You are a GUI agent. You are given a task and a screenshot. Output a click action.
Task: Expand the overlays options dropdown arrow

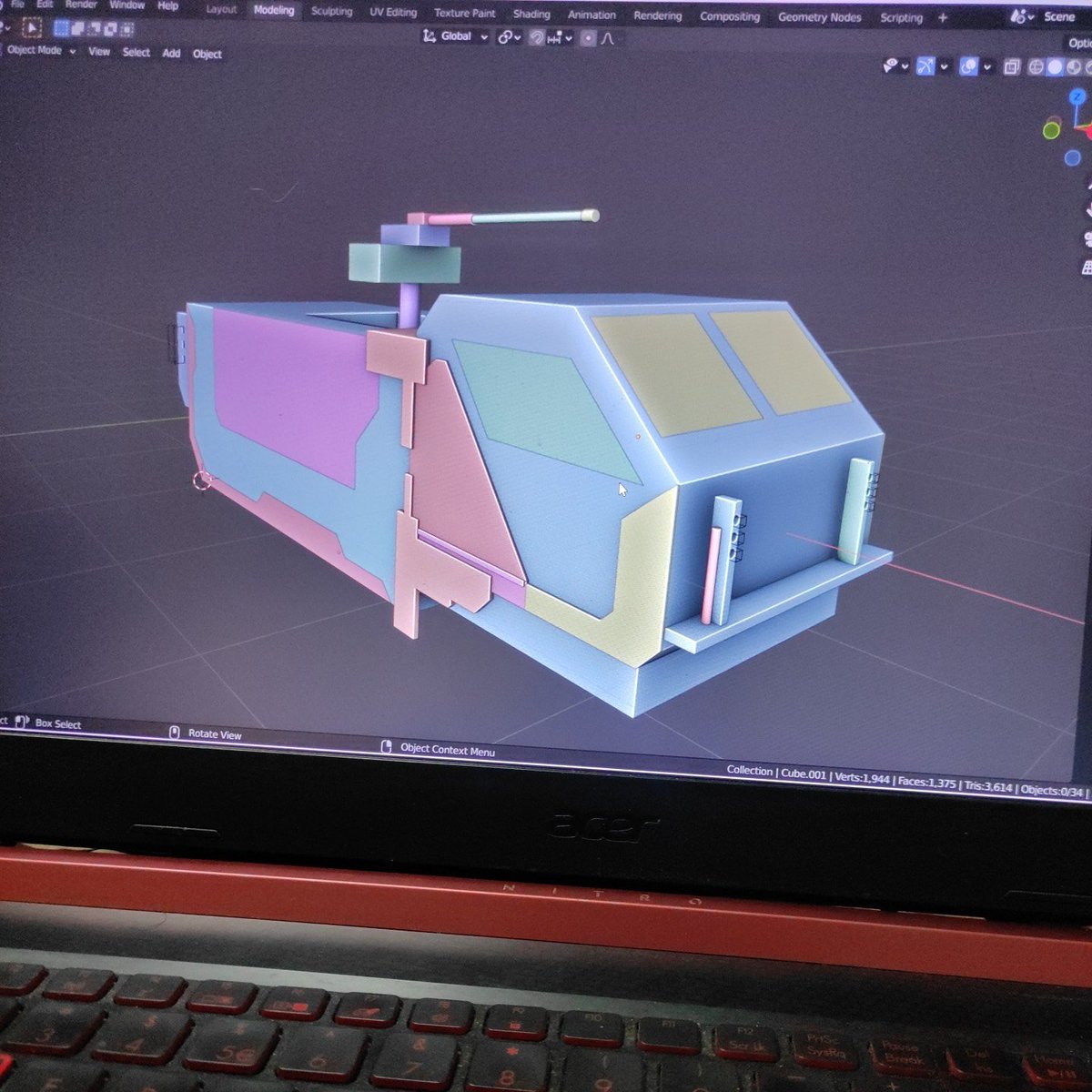(987, 67)
